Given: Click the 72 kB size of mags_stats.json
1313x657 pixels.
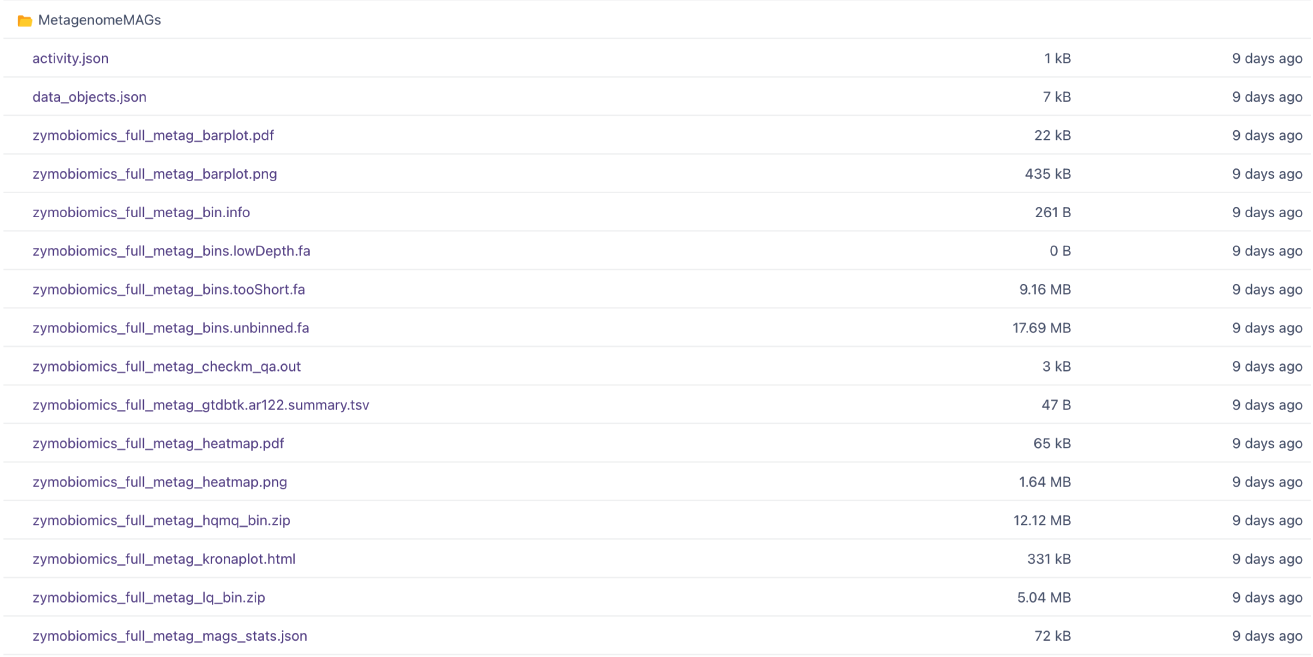Looking at the screenshot, I should [1052, 636].
